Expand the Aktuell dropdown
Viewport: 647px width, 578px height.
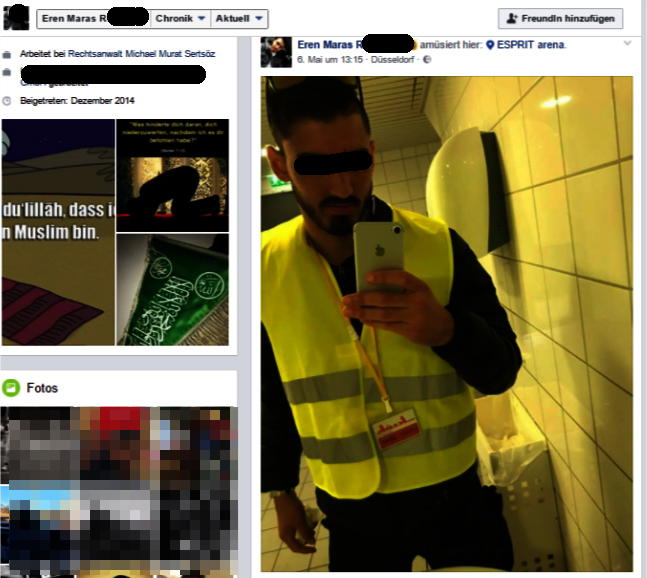tap(240, 19)
